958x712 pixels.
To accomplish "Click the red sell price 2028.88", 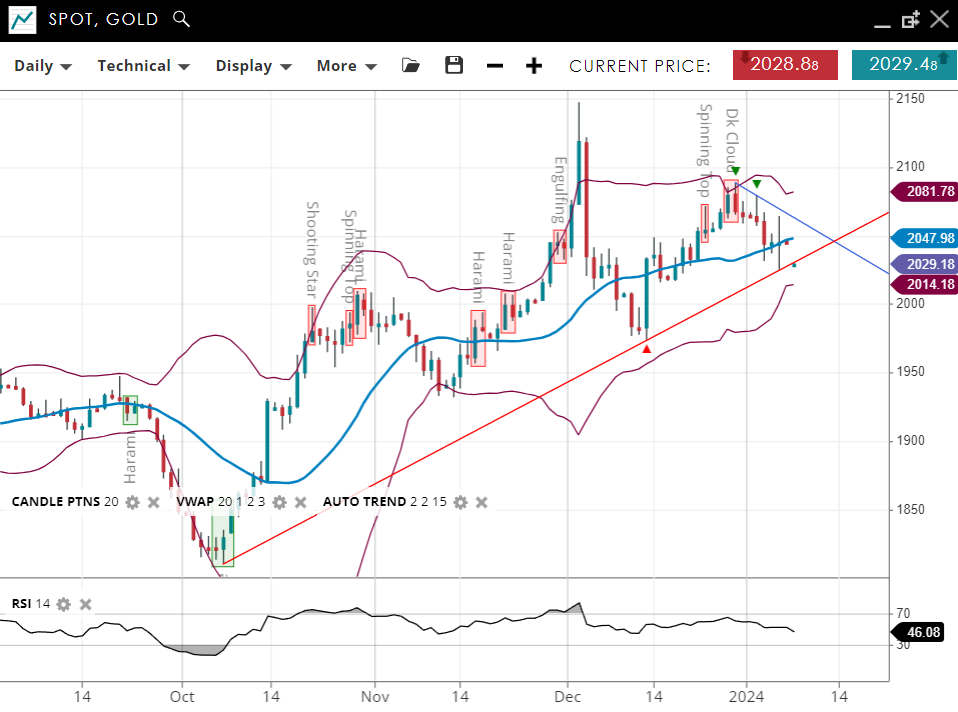I will tap(786, 65).
